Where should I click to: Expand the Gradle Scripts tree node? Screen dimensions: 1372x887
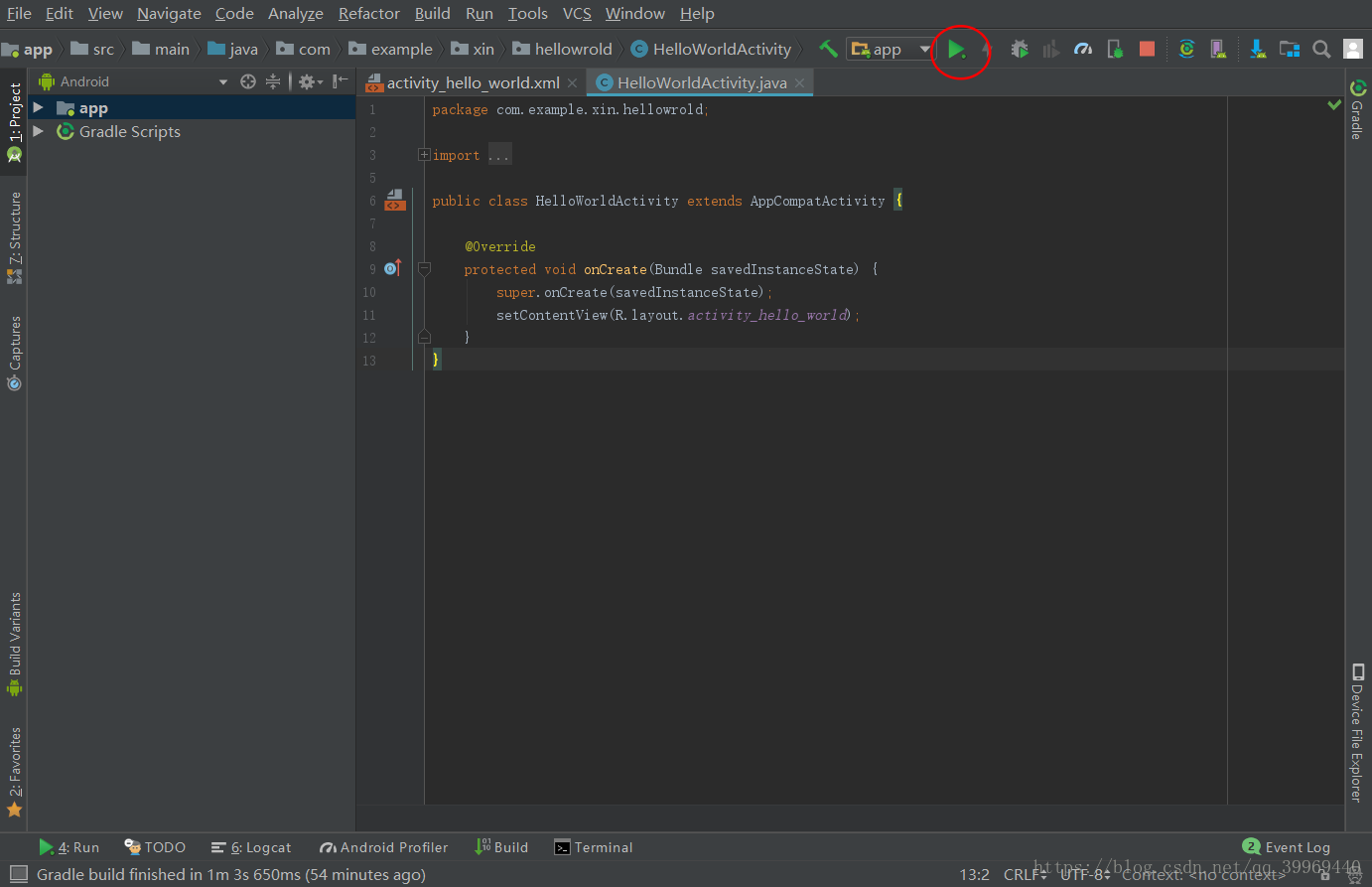[38, 131]
